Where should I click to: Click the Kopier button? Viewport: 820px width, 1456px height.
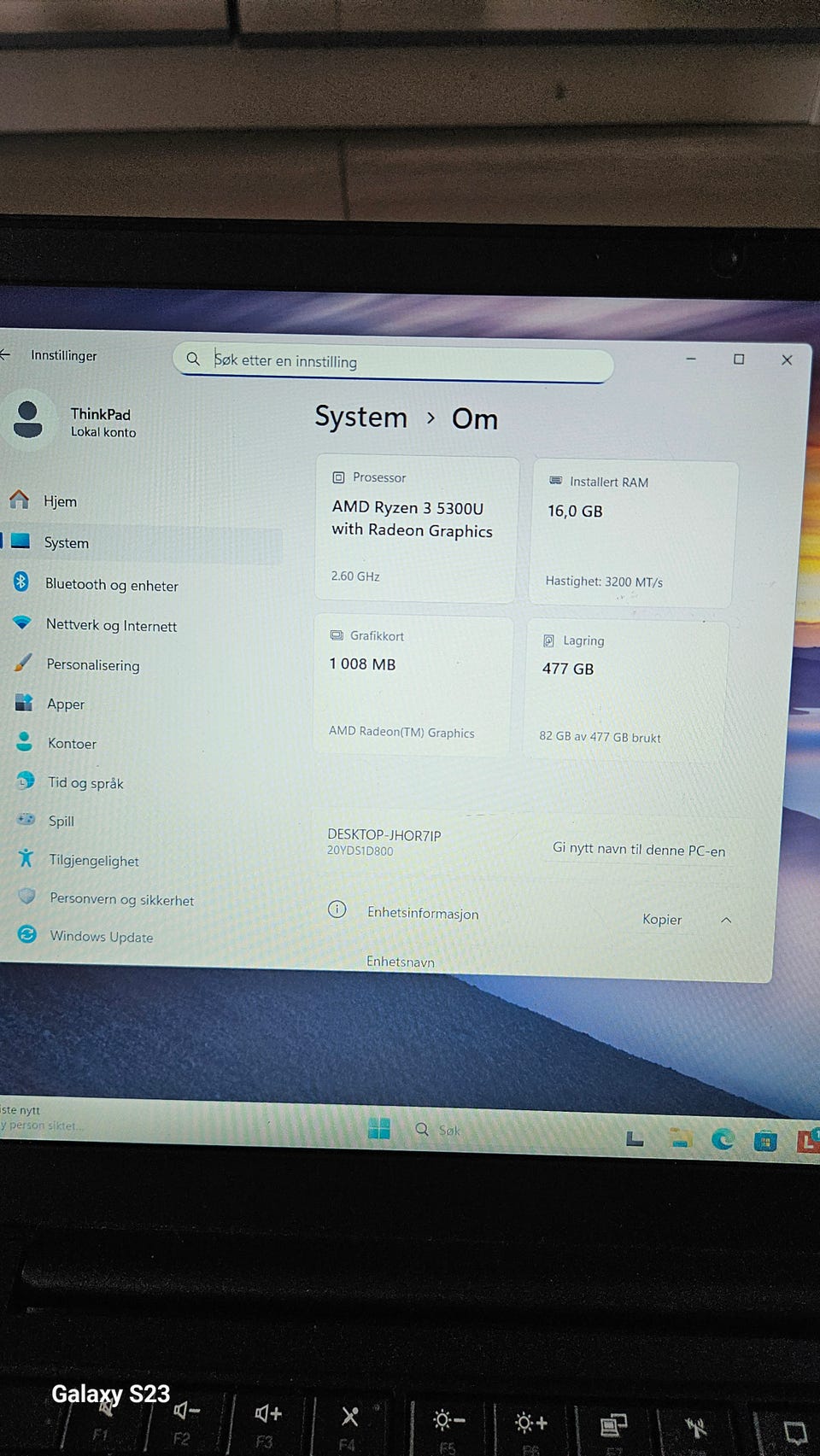click(662, 919)
